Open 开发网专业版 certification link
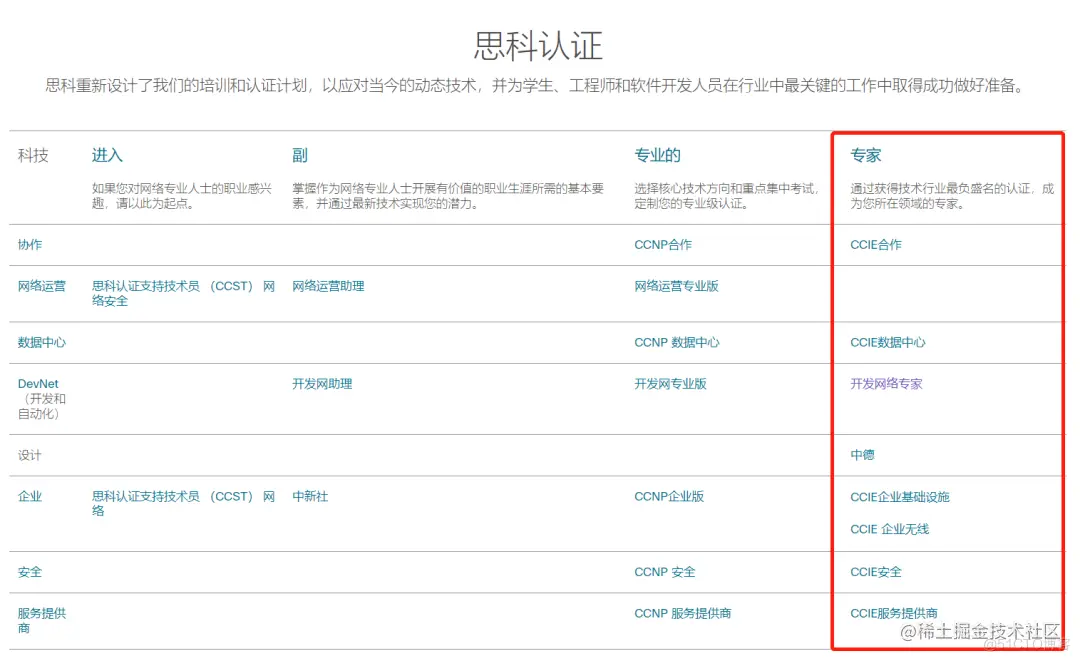Image resolution: width=1080 pixels, height=661 pixels. 670,384
